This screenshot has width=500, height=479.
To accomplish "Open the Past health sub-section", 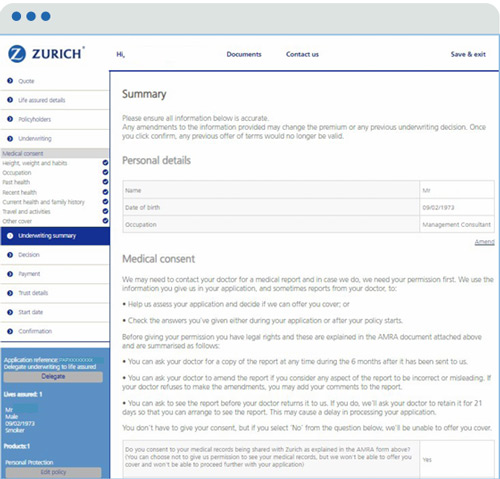I will tap(16, 182).
